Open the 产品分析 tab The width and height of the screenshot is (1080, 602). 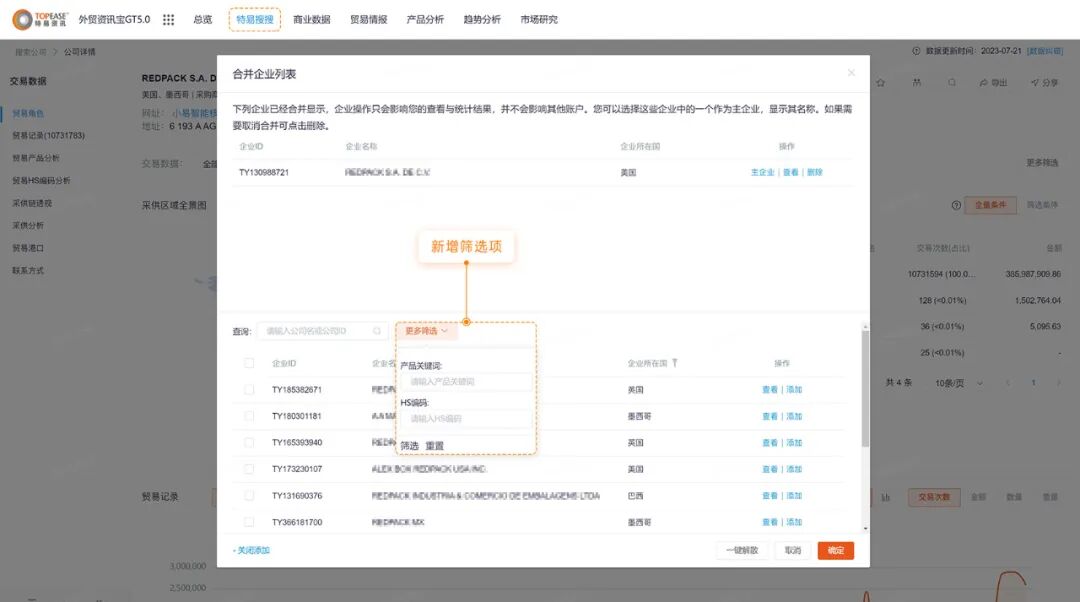[x=425, y=19]
